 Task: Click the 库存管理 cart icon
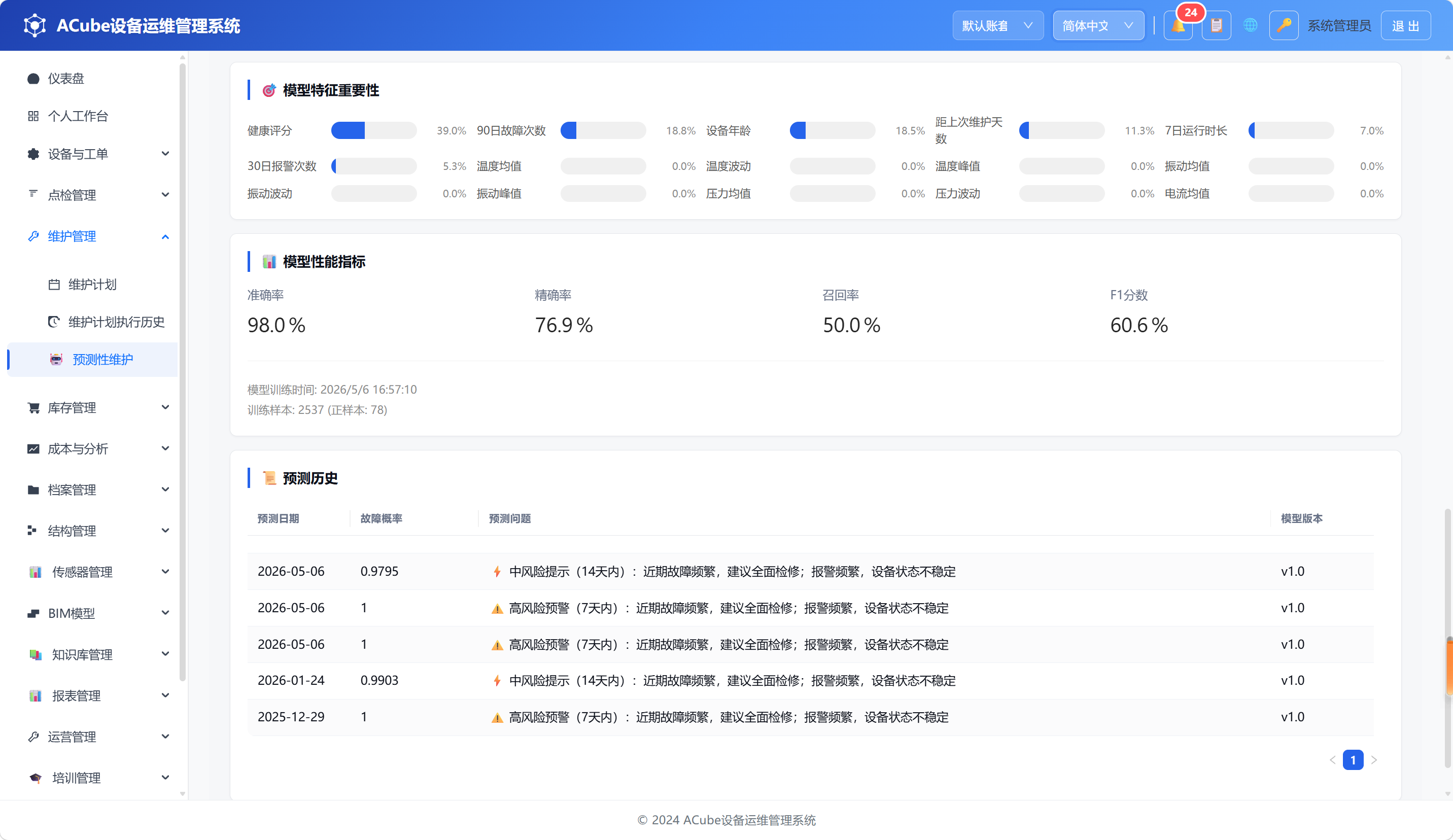pyautogui.click(x=33, y=408)
